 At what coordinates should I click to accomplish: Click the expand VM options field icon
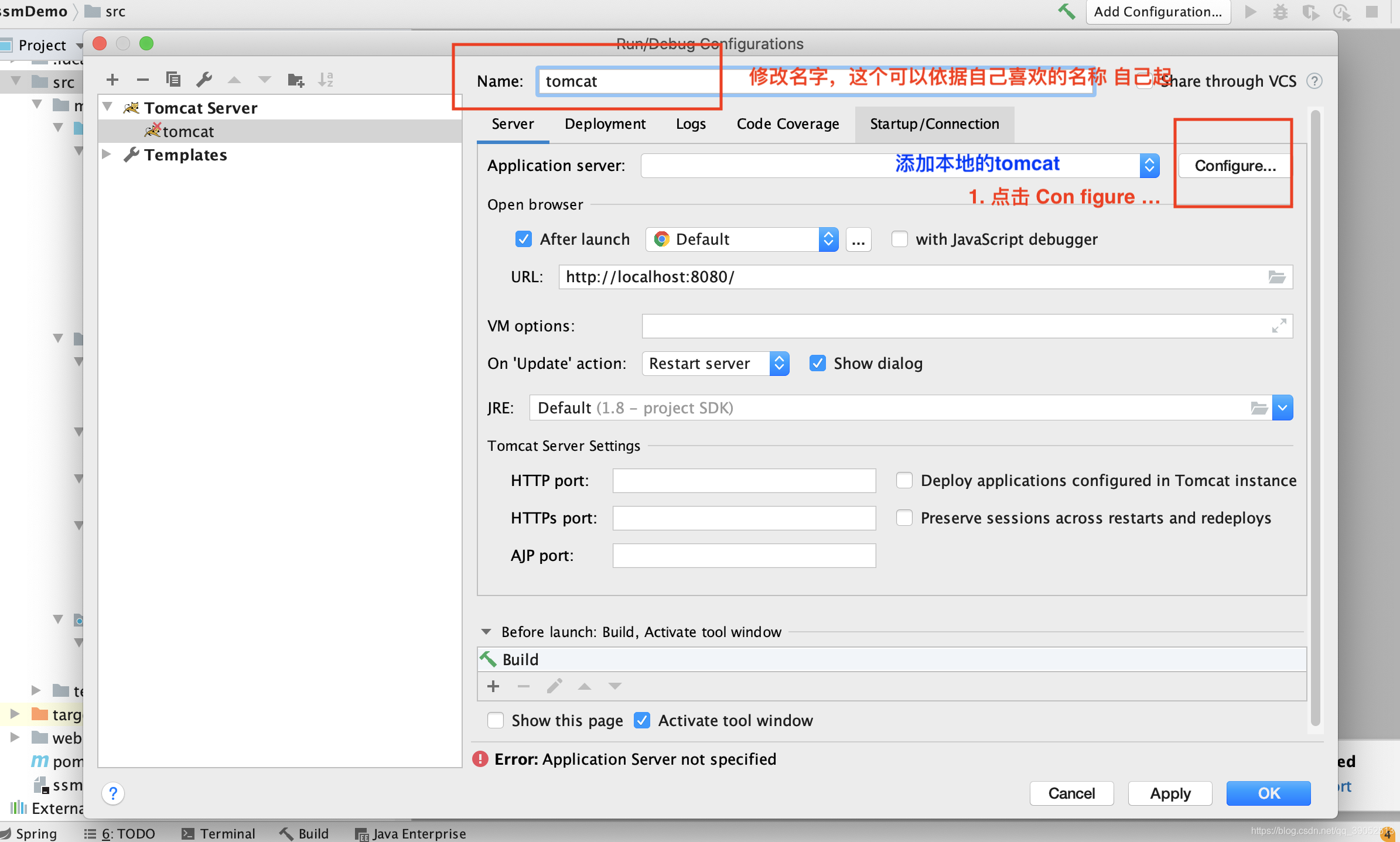1279,326
